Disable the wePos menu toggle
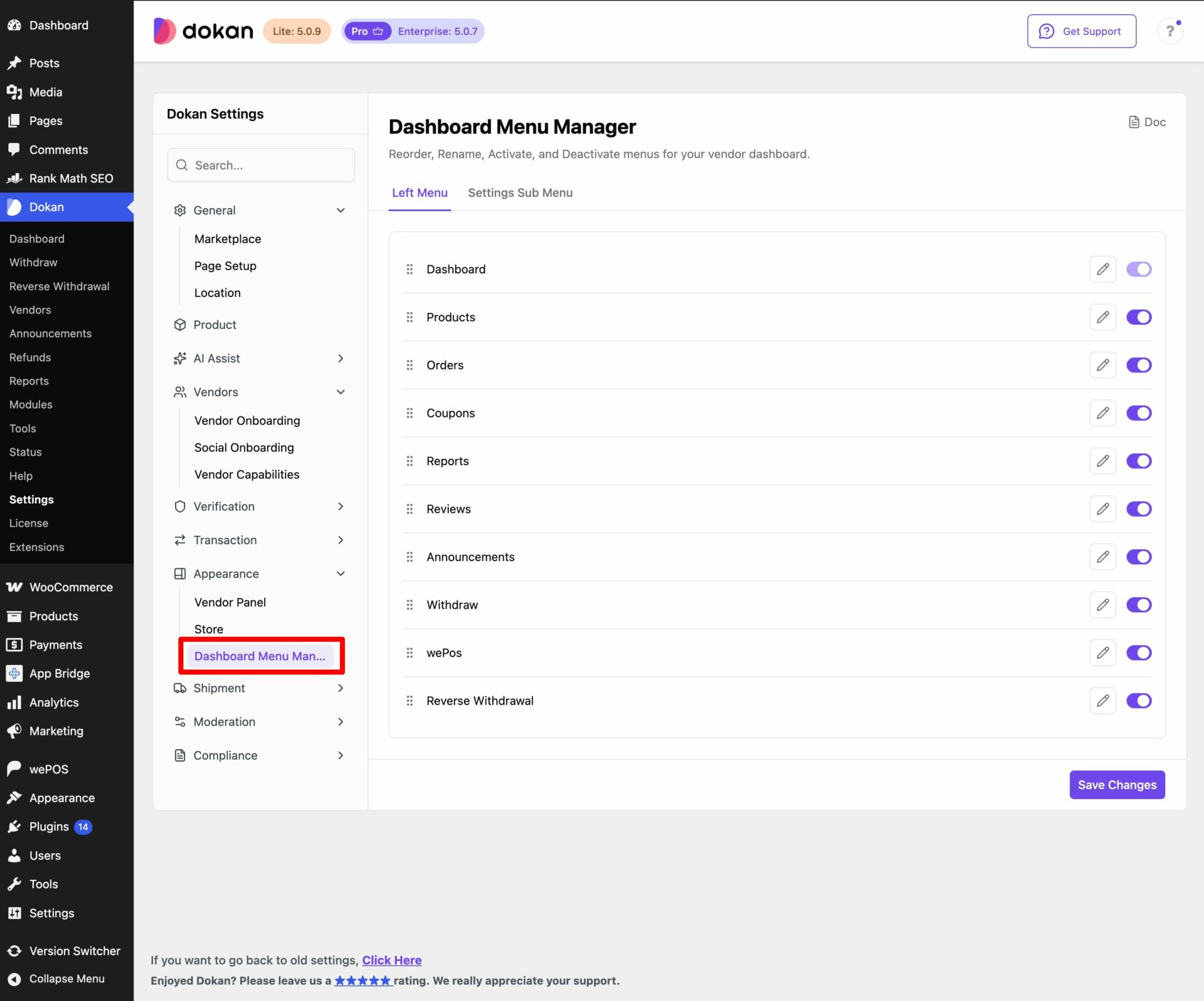Viewport: 1204px width, 1001px height. [x=1139, y=653]
